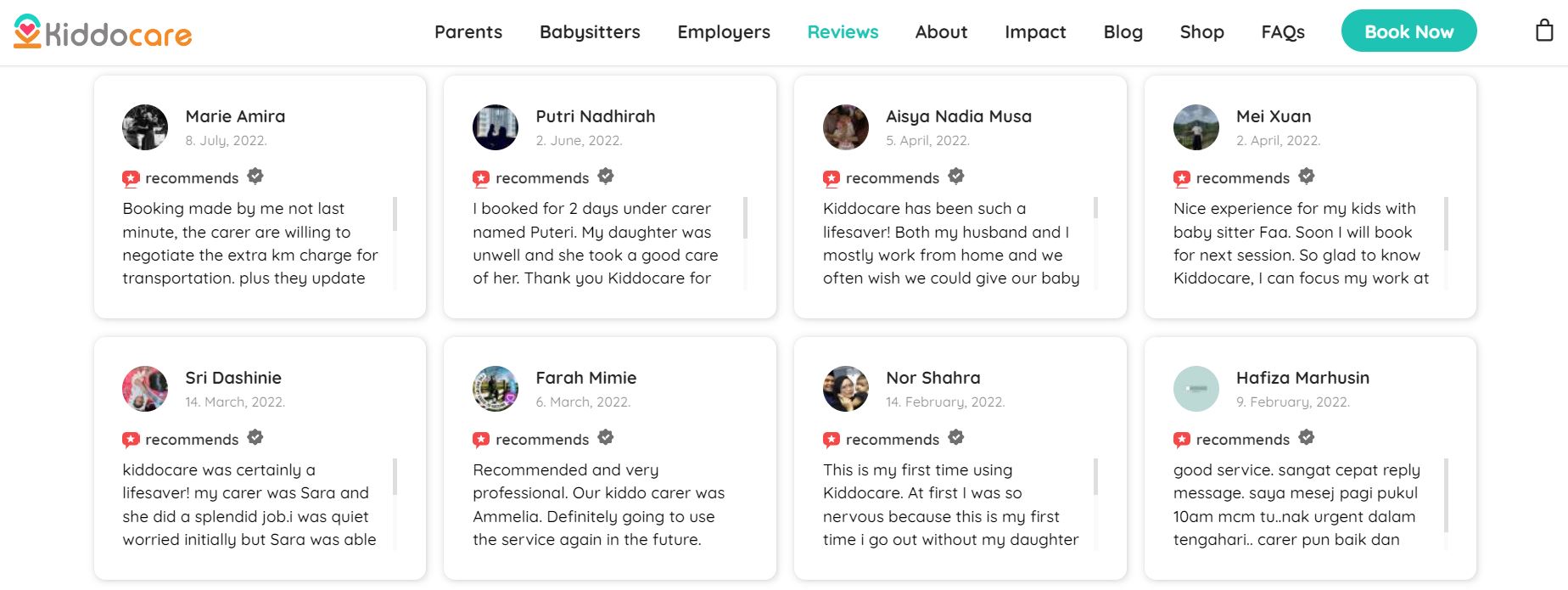
Task: Visit the Shop page
Action: coord(1201,32)
